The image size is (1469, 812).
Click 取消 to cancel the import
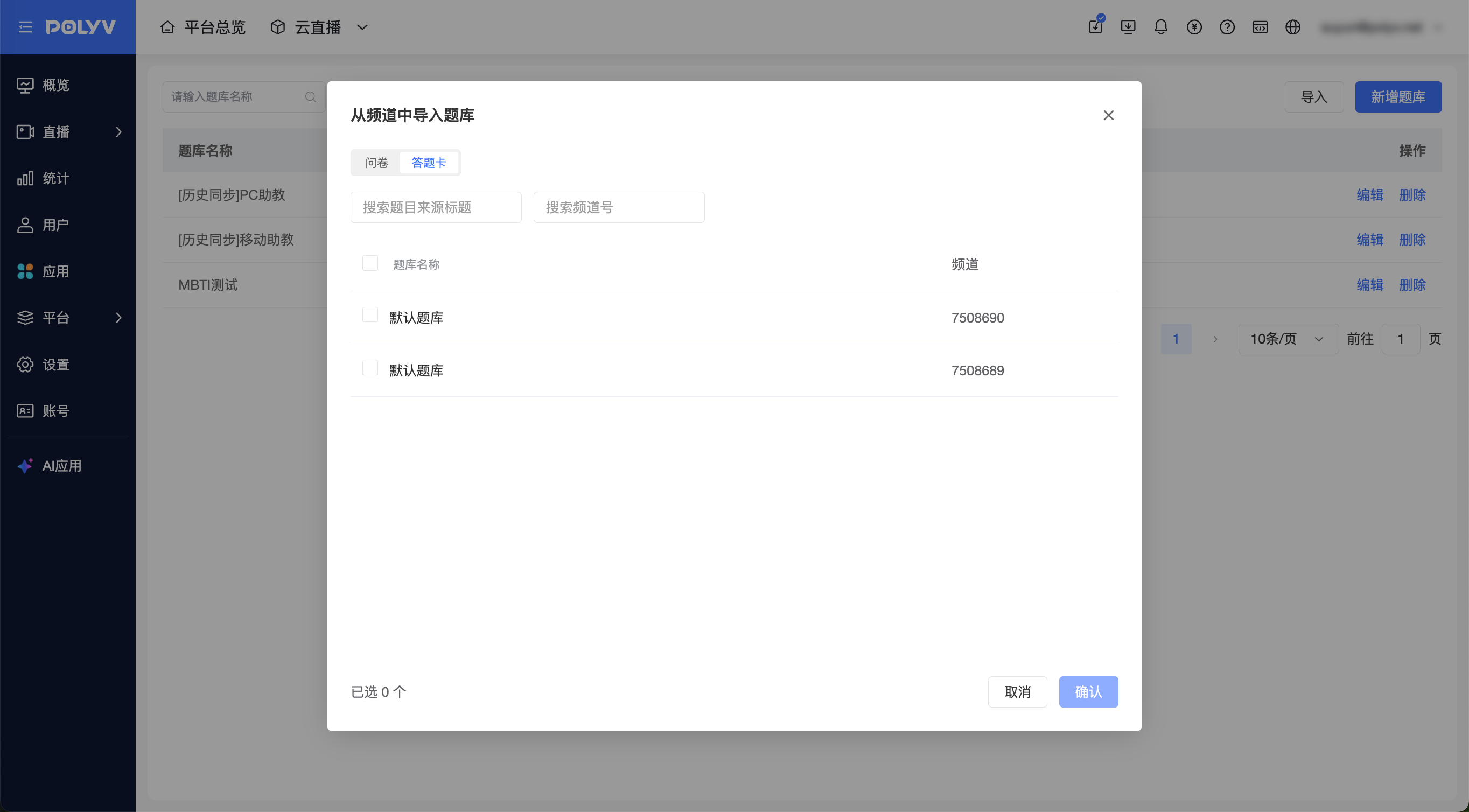point(1017,692)
